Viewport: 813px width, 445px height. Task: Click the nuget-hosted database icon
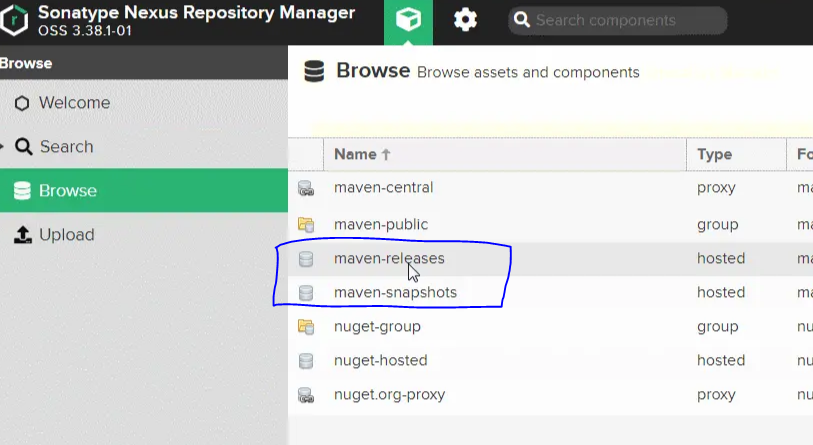pos(306,361)
